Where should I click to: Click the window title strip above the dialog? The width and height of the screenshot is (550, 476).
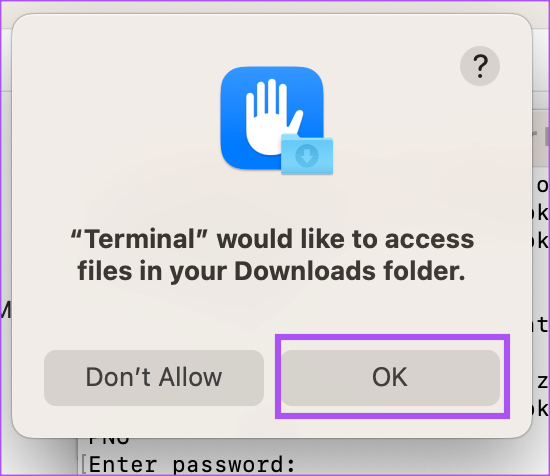point(274,6)
